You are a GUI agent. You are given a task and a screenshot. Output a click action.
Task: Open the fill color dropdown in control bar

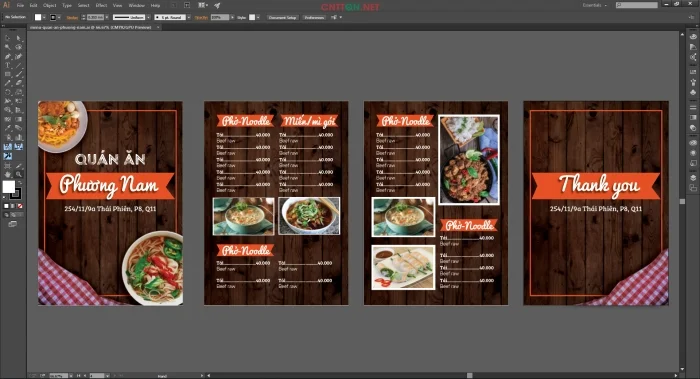(x=44, y=17)
